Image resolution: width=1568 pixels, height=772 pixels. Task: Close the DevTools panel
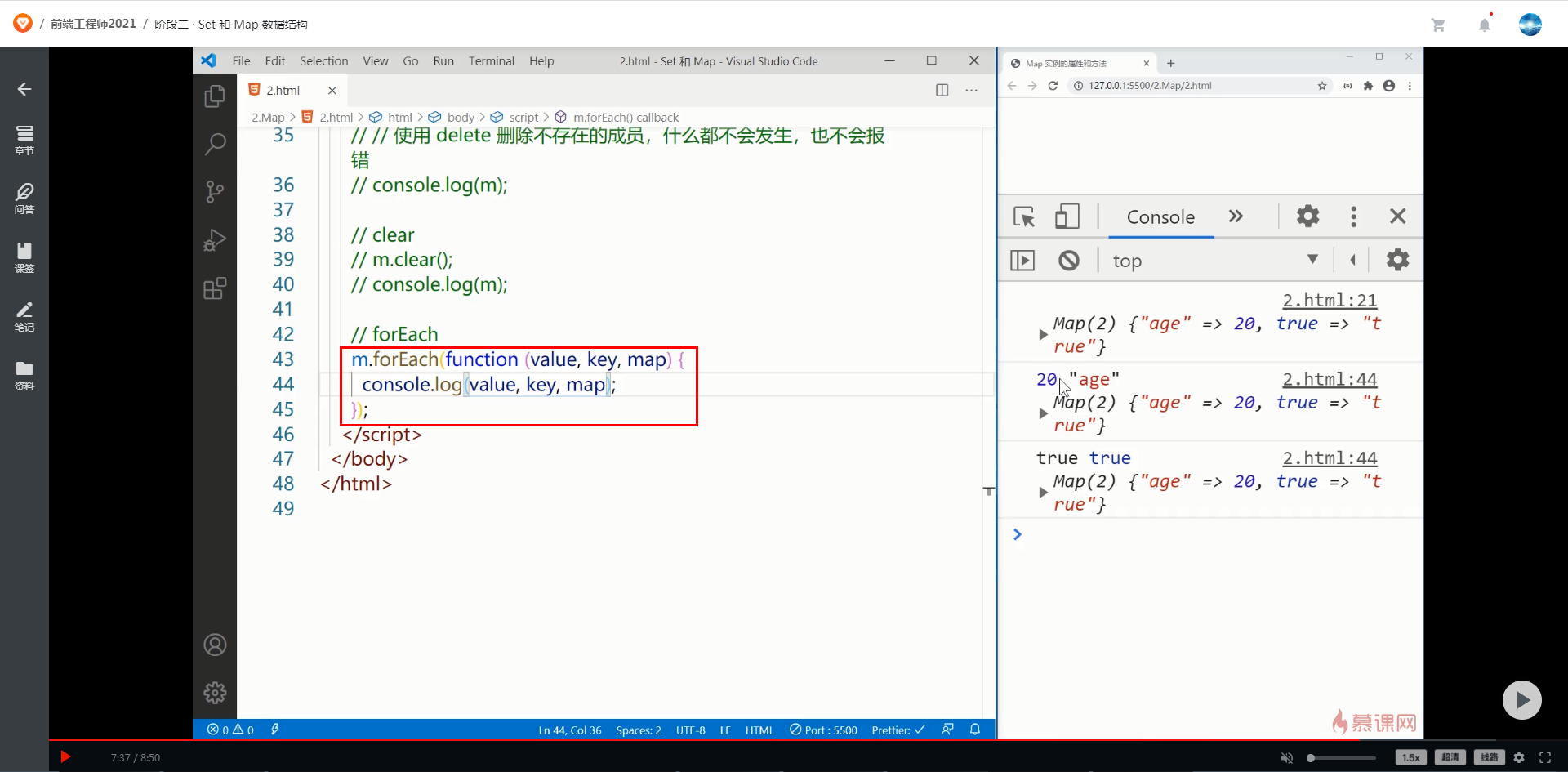click(1397, 216)
